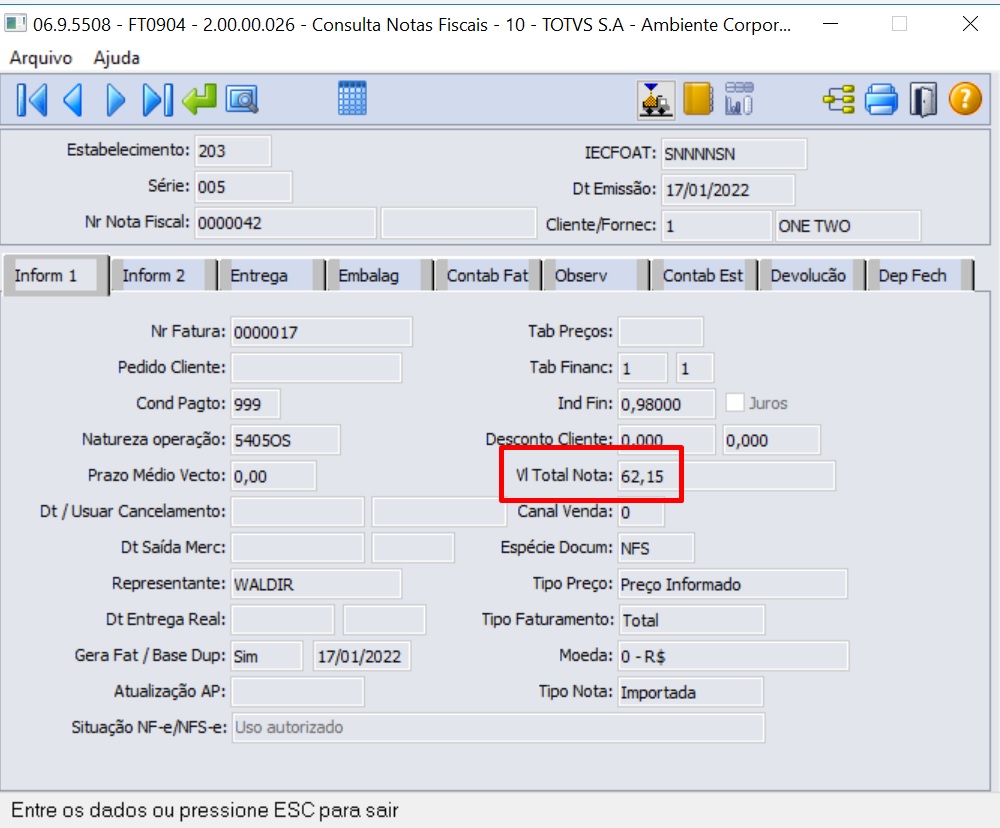Open the Dep Fech tab
The width and height of the screenshot is (1000, 828).
[920, 276]
